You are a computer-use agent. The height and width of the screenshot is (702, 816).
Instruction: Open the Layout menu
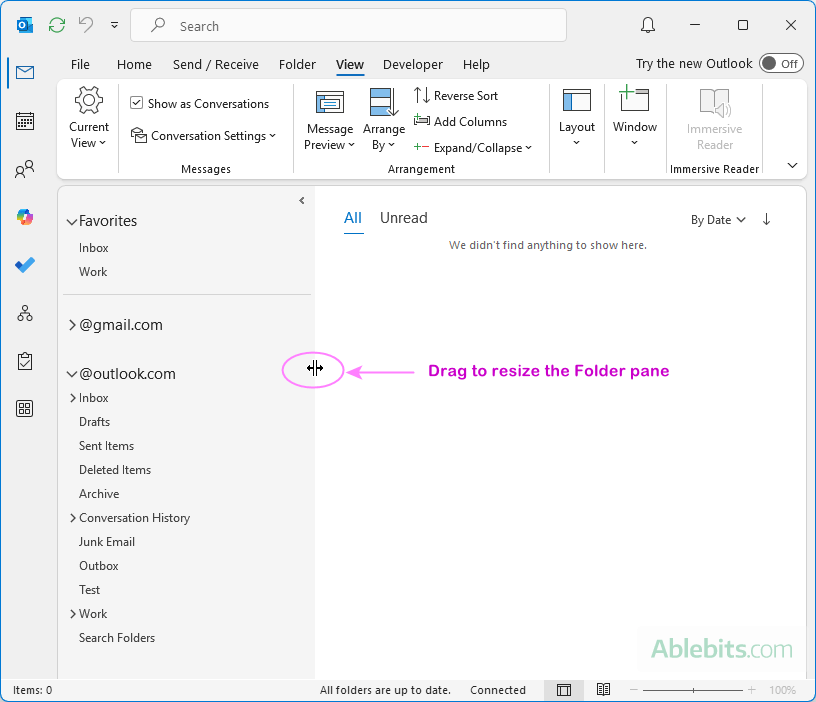(577, 118)
